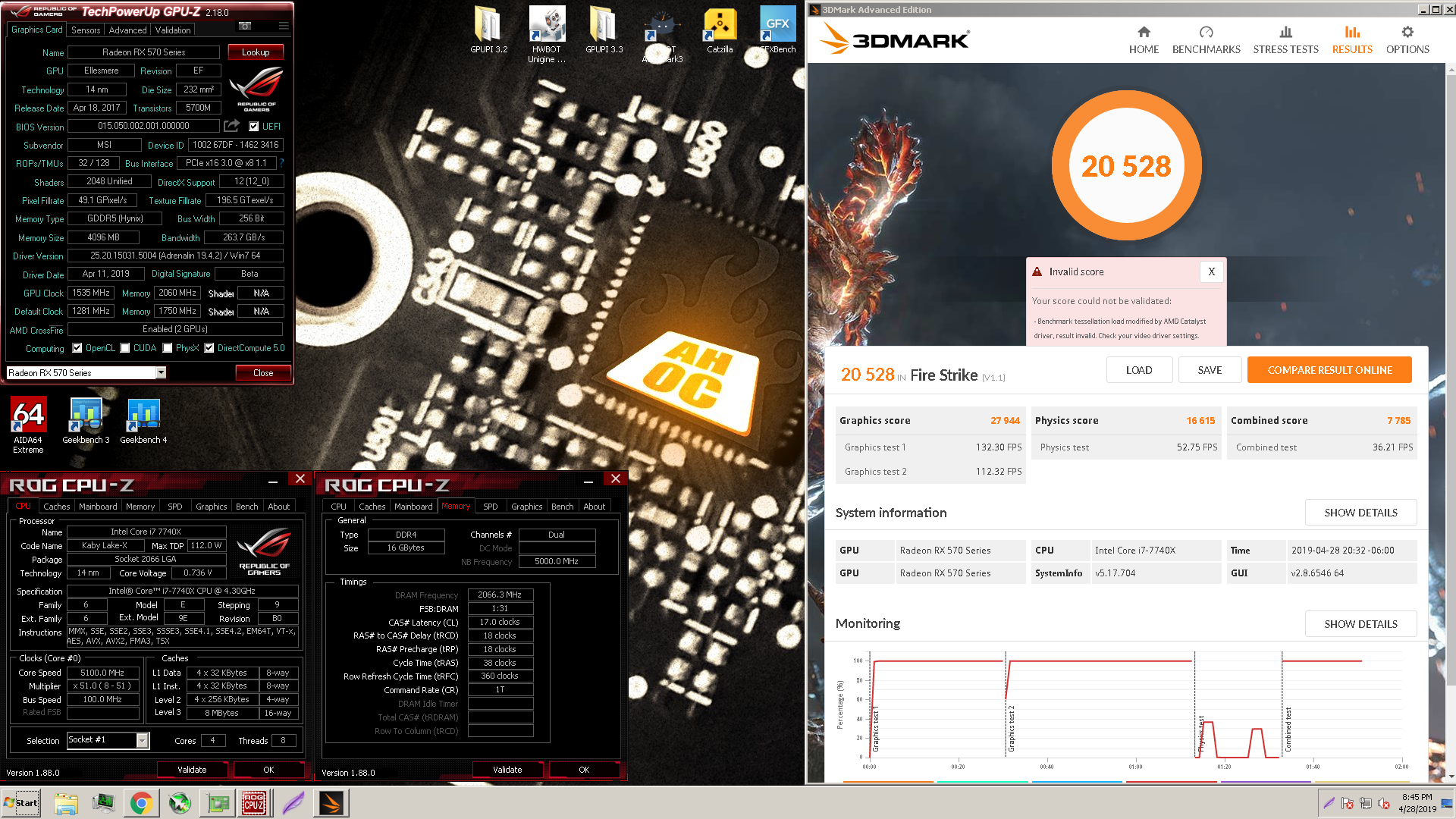Image resolution: width=1456 pixels, height=819 pixels.
Task: Open the GPU-Z hamburger menu icon
Action: pyautogui.click(x=284, y=26)
